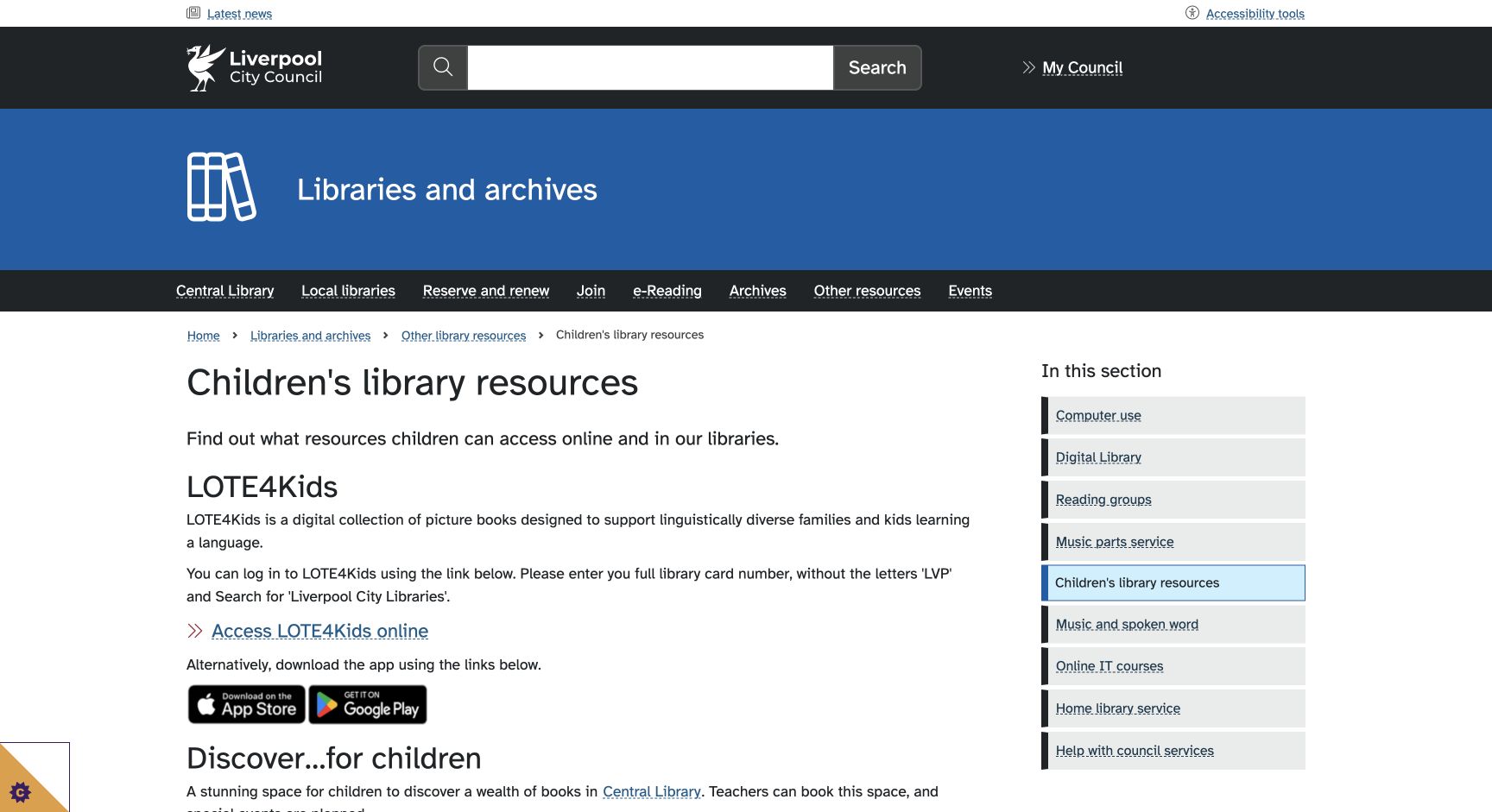Click the accessibility person icon

tap(1192, 13)
